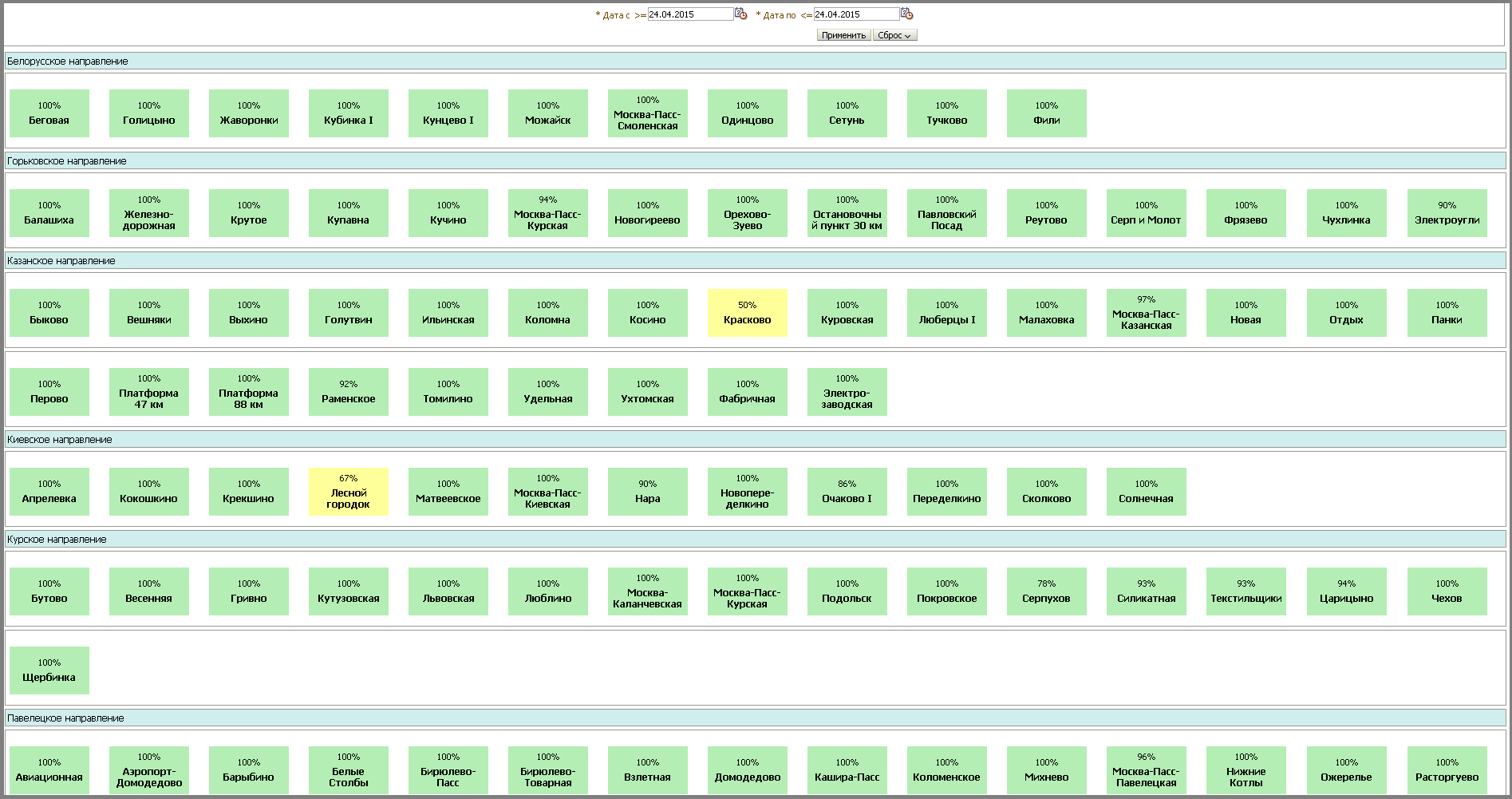
Task: Open calendar picker for 'Дата по' field
Action: point(906,14)
